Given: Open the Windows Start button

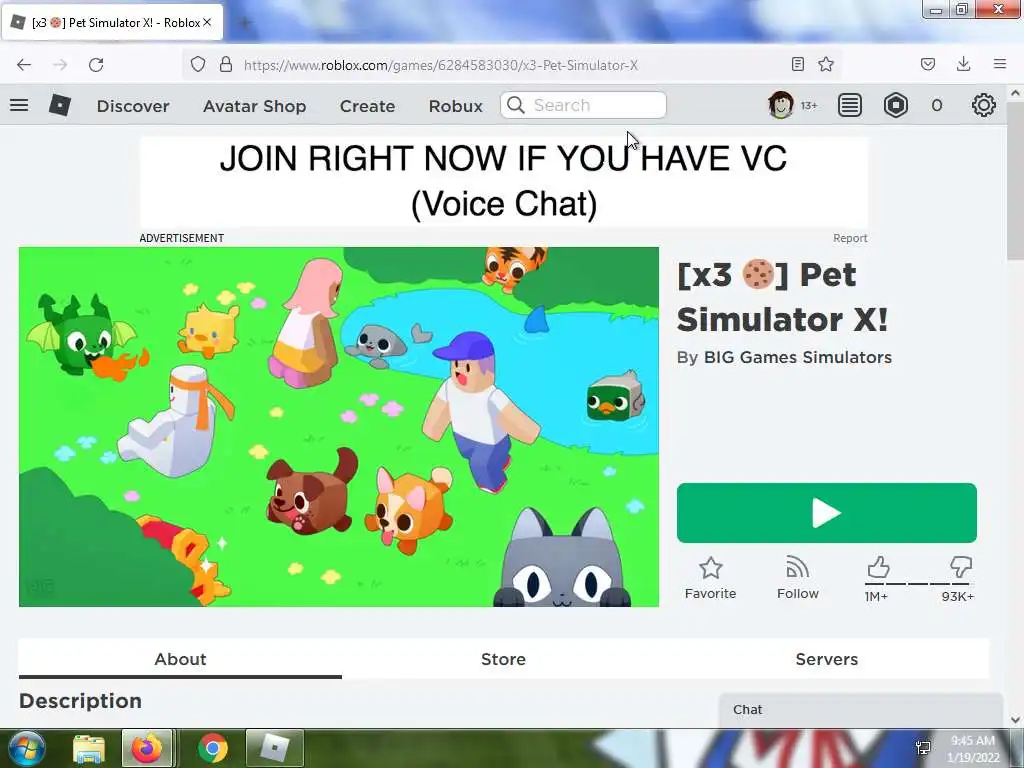Looking at the screenshot, I should click(x=27, y=748).
